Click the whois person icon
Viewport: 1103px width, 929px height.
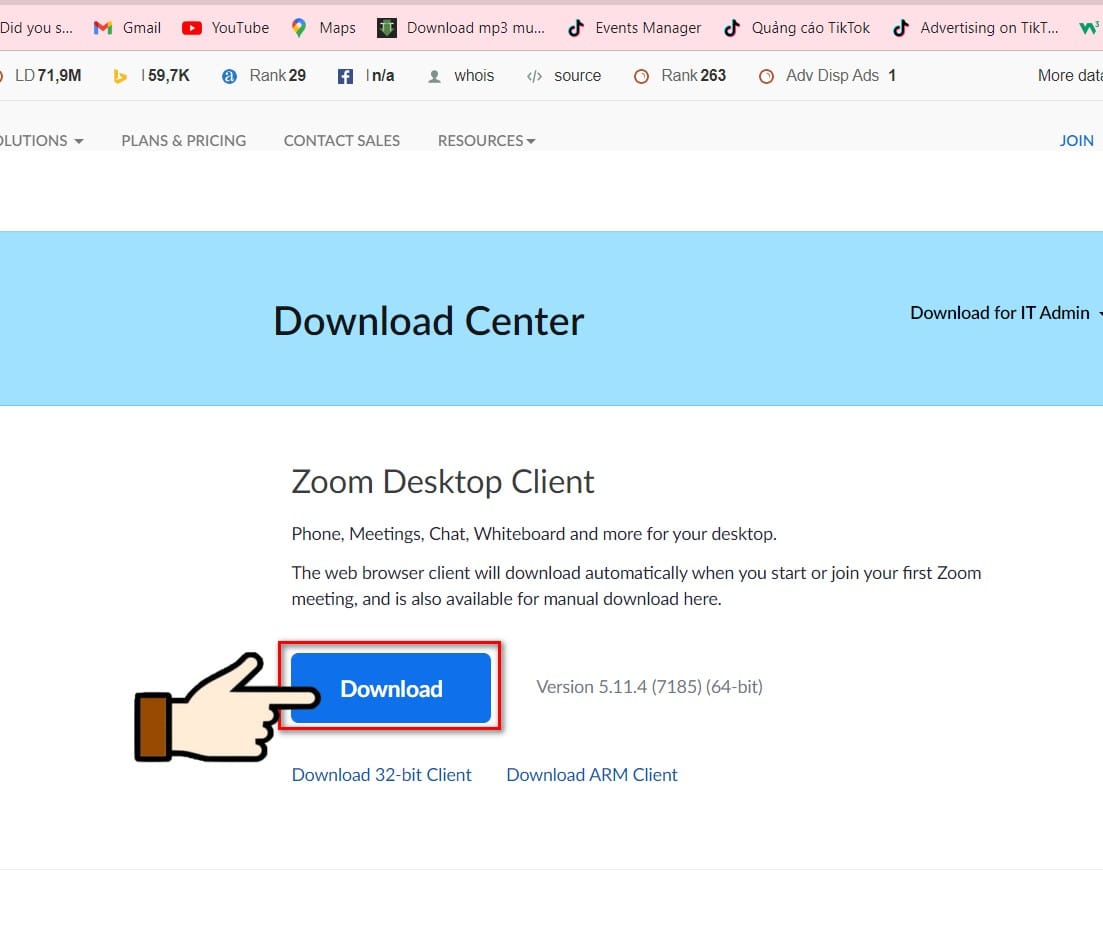pyautogui.click(x=435, y=76)
